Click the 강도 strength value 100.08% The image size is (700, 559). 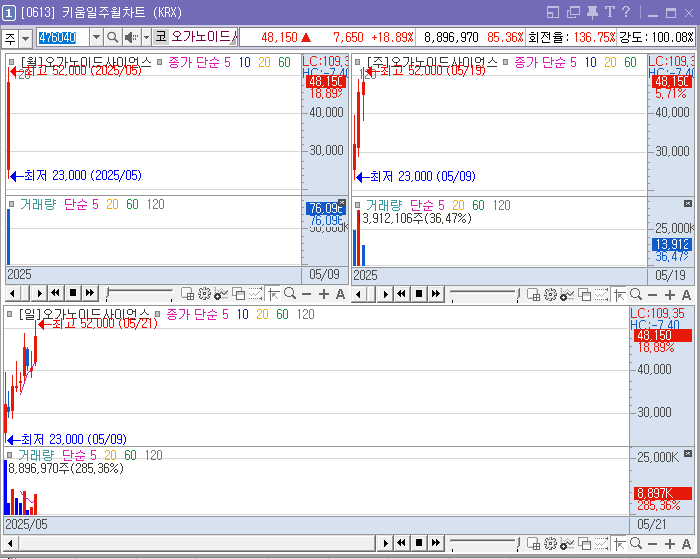click(673, 38)
